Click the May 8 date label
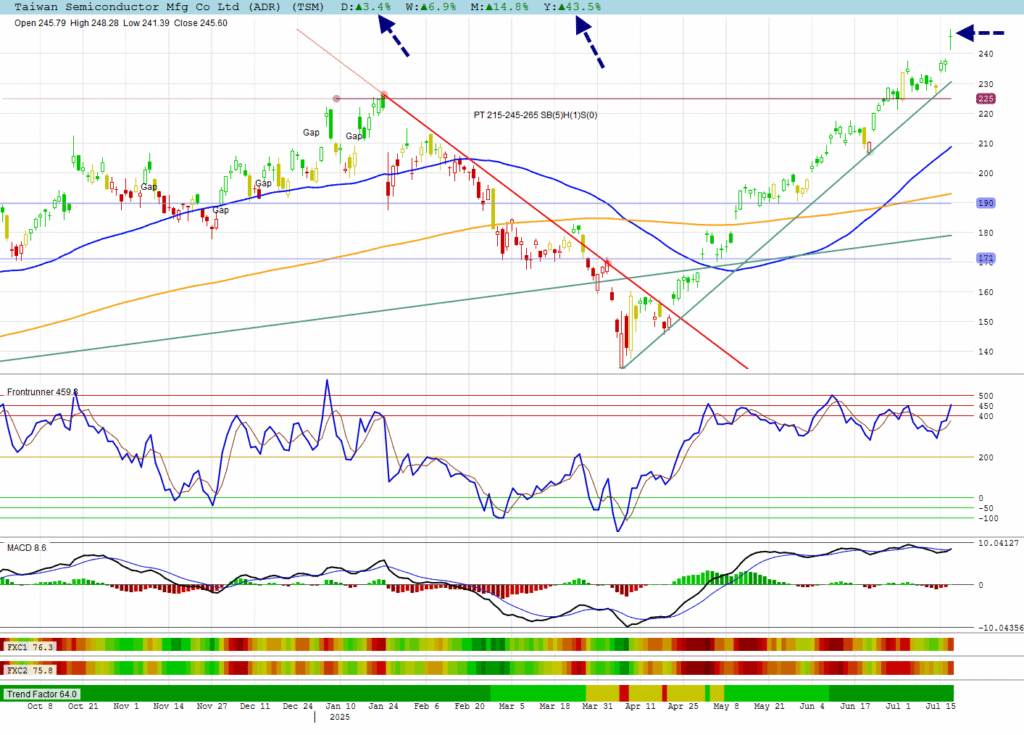Image resolution: width=1024 pixels, height=735 pixels. [726, 706]
